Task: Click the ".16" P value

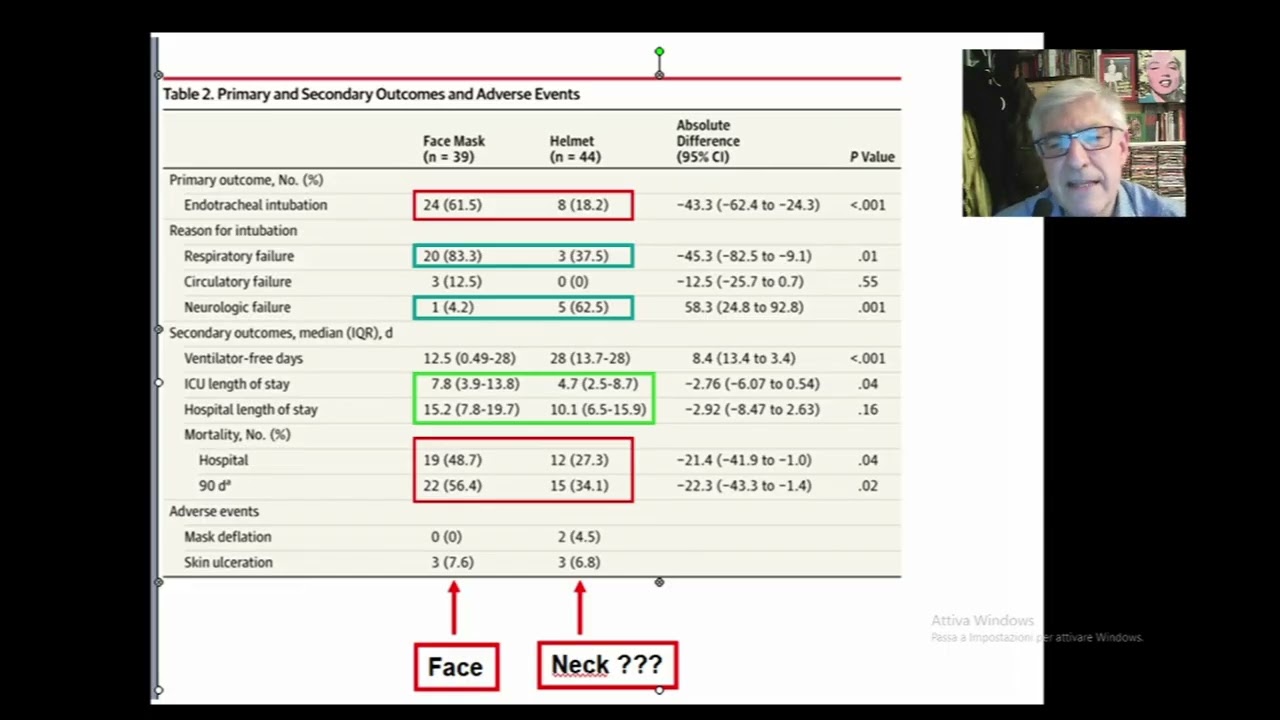Action: (x=868, y=409)
